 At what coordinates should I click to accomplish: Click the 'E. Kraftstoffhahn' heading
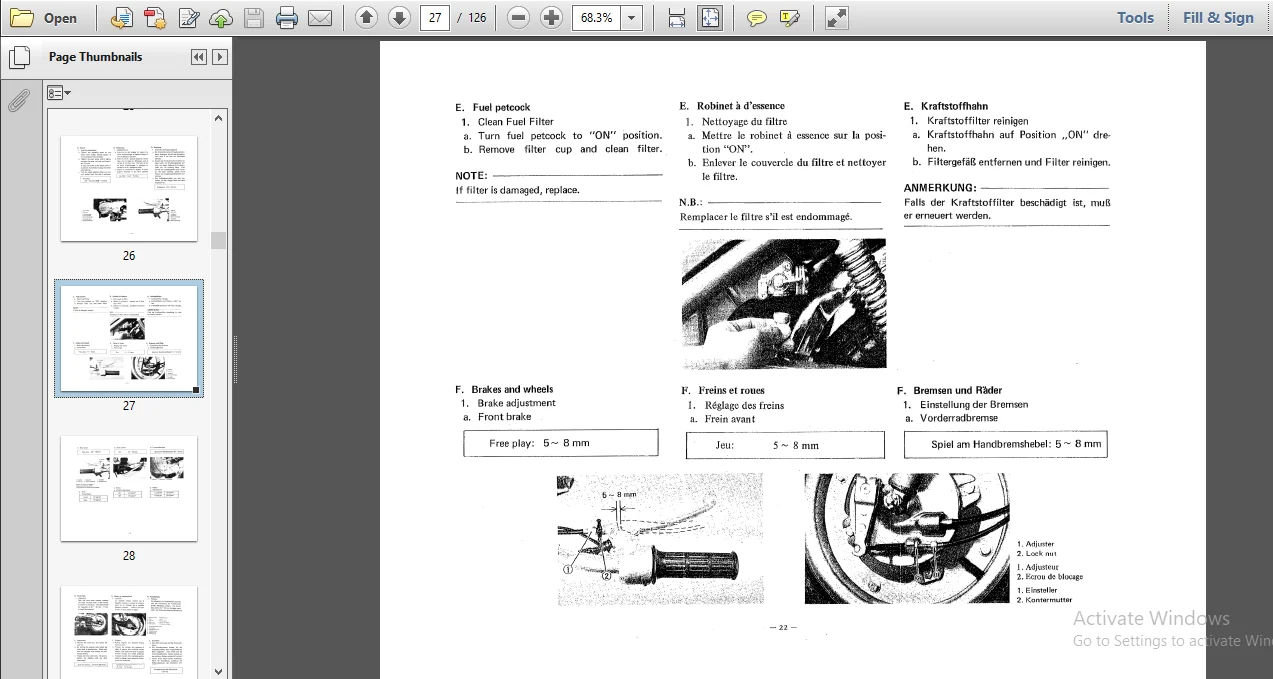pos(946,106)
